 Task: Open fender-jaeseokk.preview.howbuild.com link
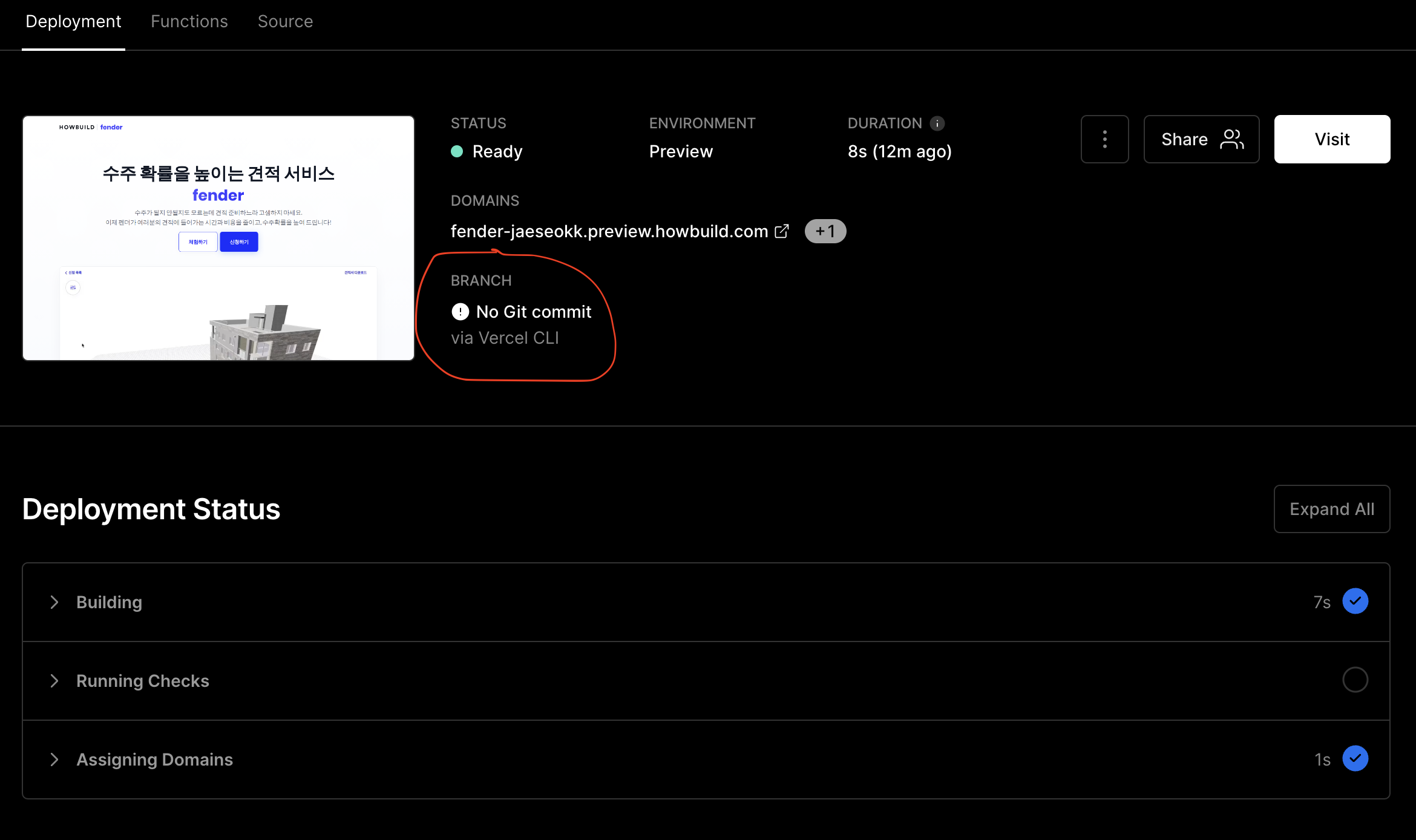click(x=608, y=231)
